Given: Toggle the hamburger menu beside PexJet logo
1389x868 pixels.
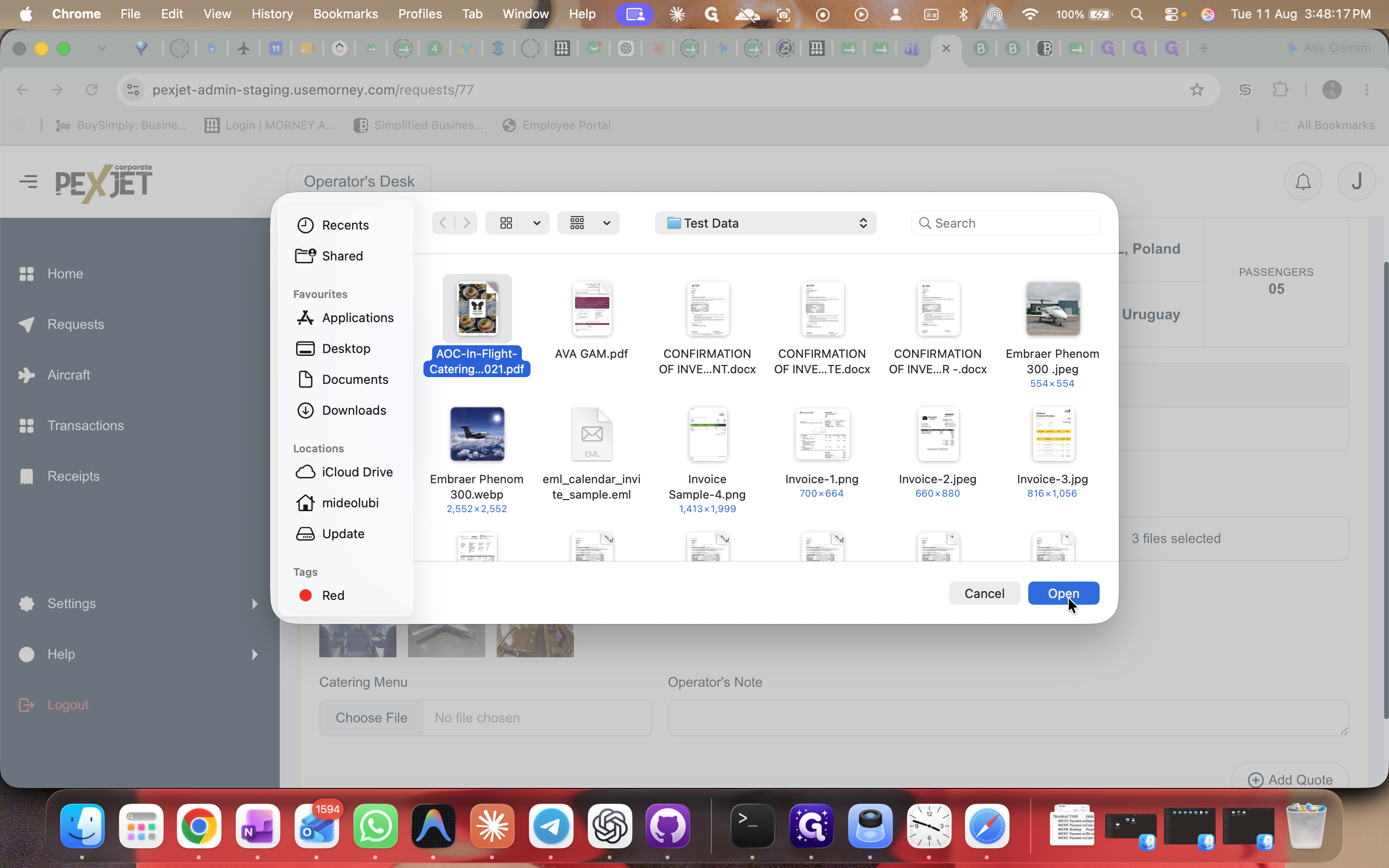Looking at the screenshot, I should pyautogui.click(x=28, y=182).
